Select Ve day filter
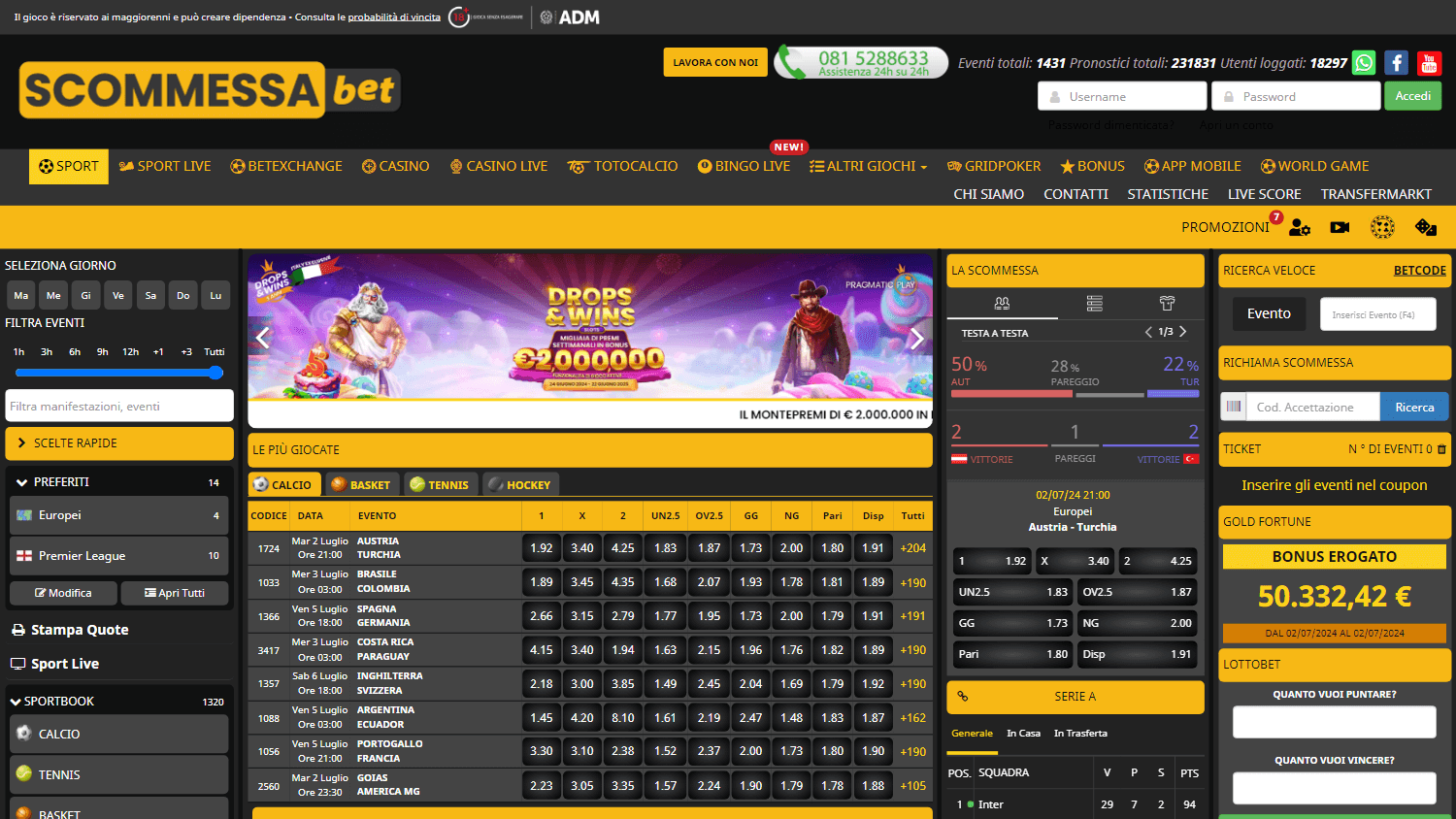This screenshot has width=1456, height=819. [118, 295]
